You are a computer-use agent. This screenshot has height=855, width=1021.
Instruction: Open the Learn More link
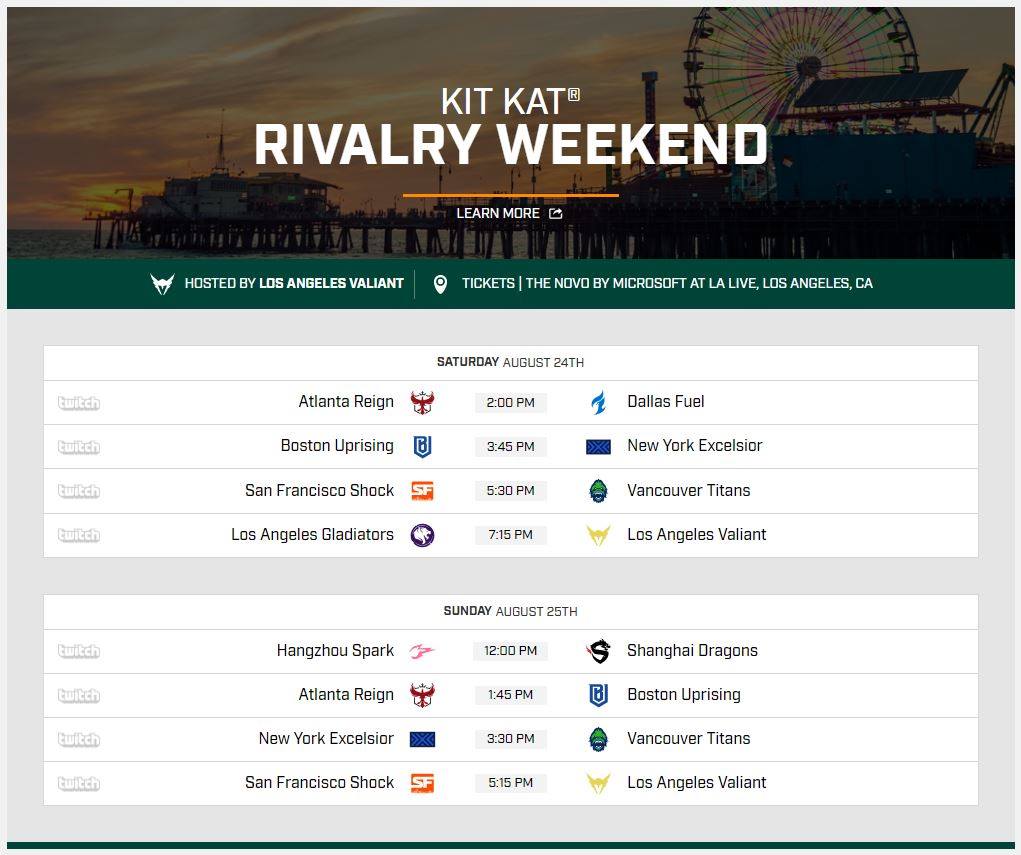coord(498,214)
